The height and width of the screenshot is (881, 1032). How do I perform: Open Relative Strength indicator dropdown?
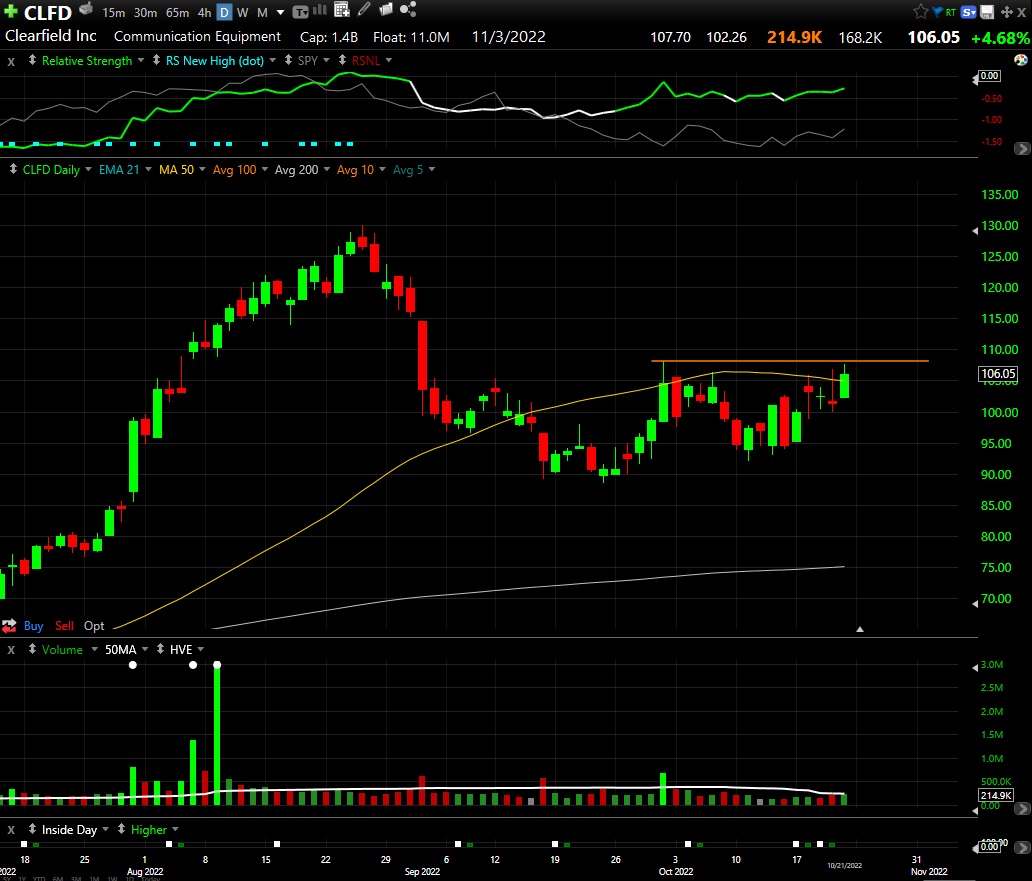(x=141, y=60)
